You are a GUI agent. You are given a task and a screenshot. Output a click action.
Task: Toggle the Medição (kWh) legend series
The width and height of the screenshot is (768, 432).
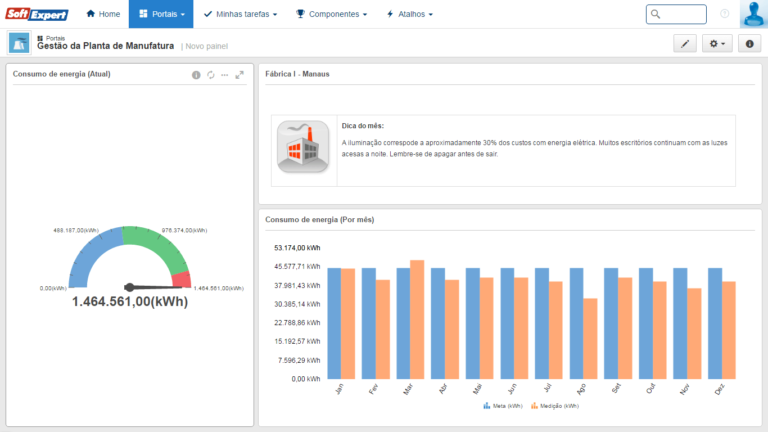[553, 406]
